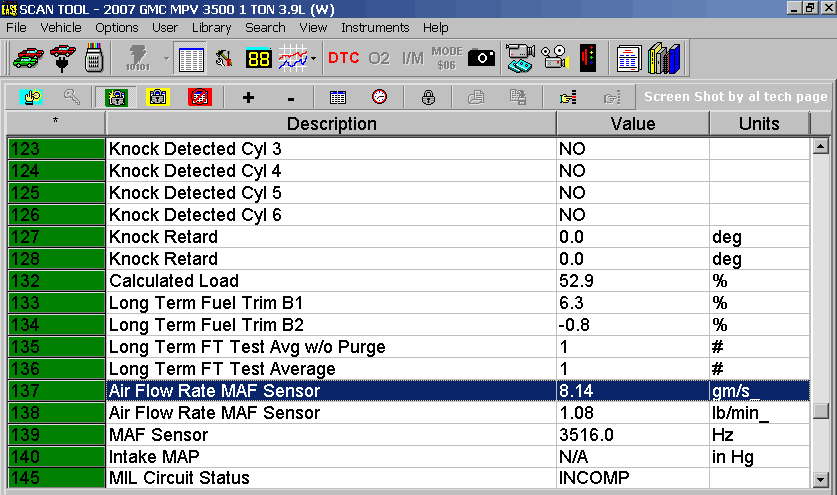Screen dimensions: 837x495
Task: Open the Vehicle menu
Action: [61, 27]
